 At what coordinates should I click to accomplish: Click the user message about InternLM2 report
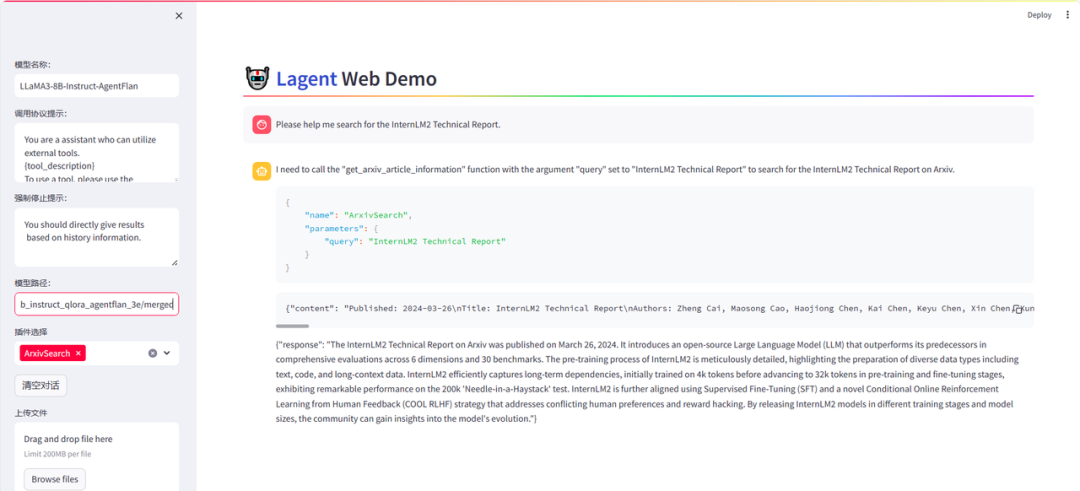click(388, 125)
